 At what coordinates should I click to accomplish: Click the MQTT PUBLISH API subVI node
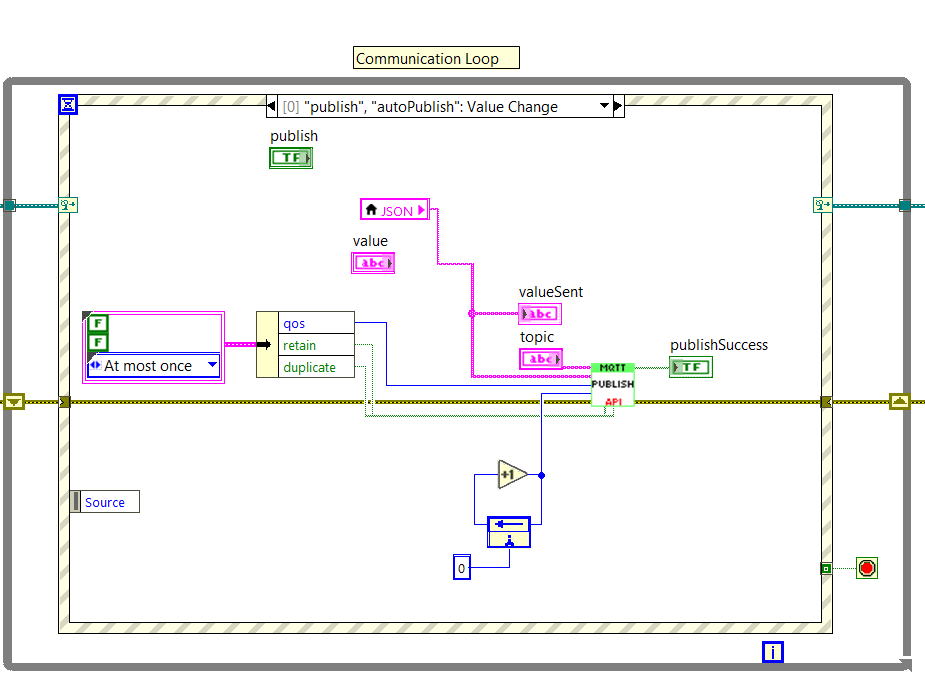tap(612, 385)
